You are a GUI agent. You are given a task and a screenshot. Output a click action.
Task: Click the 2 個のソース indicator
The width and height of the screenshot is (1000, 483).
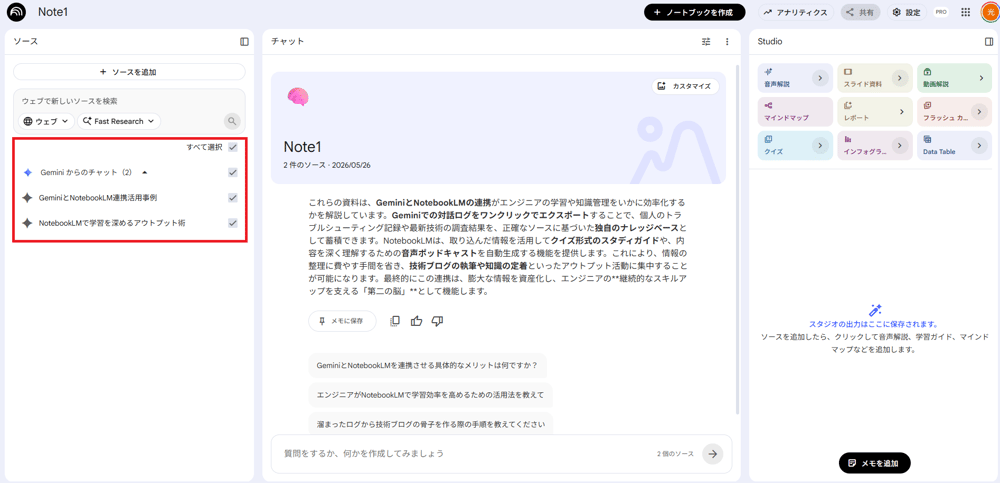pyautogui.click(x=675, y=454)
